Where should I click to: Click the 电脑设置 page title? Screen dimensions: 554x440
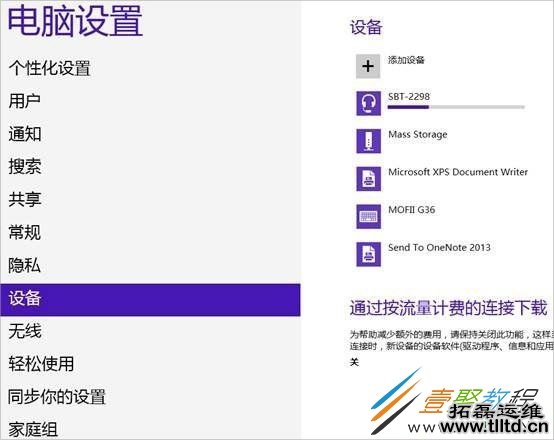75,20
